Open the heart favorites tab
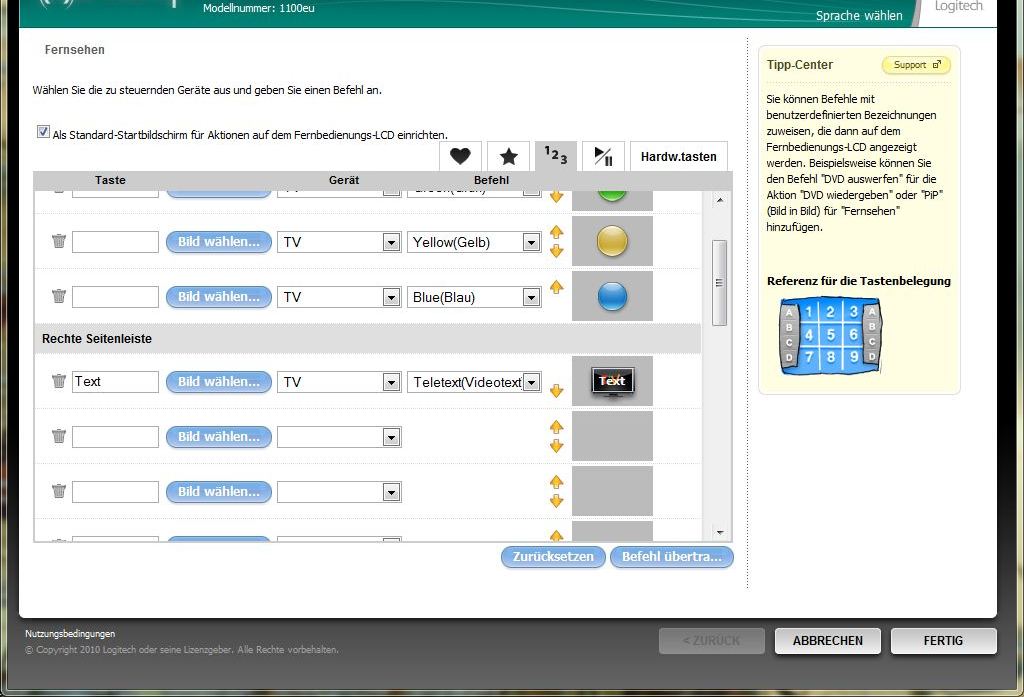Image resolution: width=1024 pixels, height=697 pixels. click(460, 156)
